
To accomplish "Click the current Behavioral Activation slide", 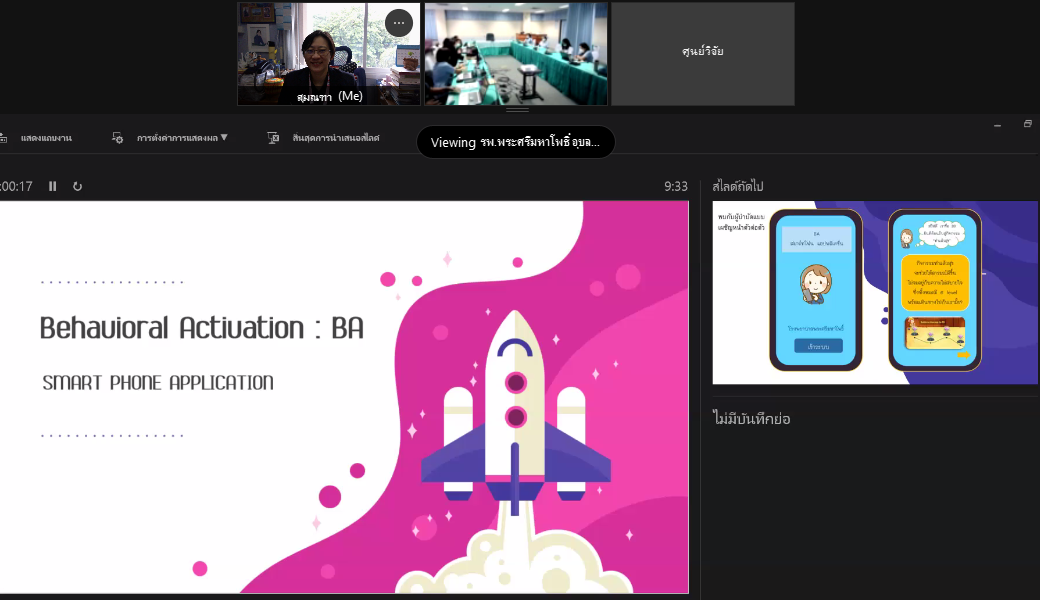I will tap(344, 396).
